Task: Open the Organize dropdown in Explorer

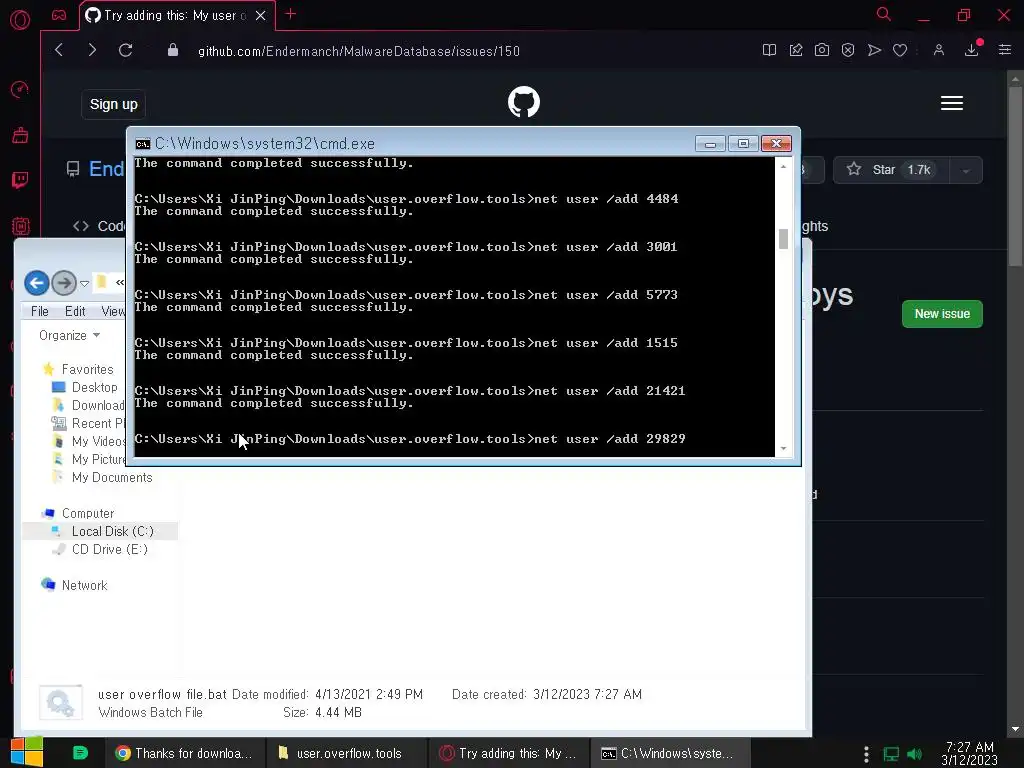Action: (69, 335)
